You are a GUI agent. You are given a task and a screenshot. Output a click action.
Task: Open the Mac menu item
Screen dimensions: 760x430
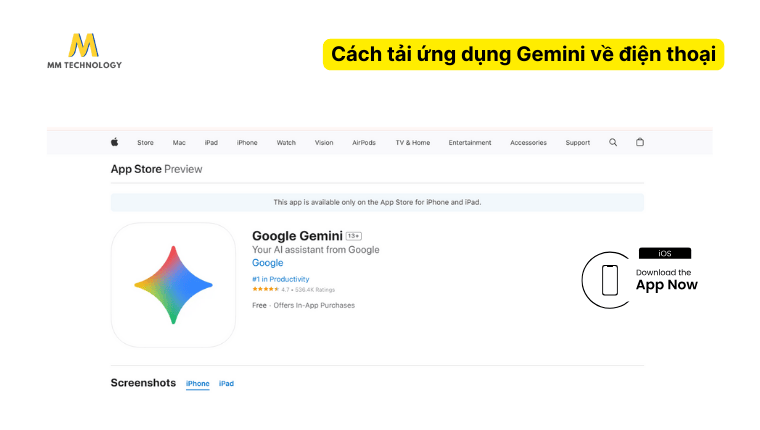(x=179, y=143)
